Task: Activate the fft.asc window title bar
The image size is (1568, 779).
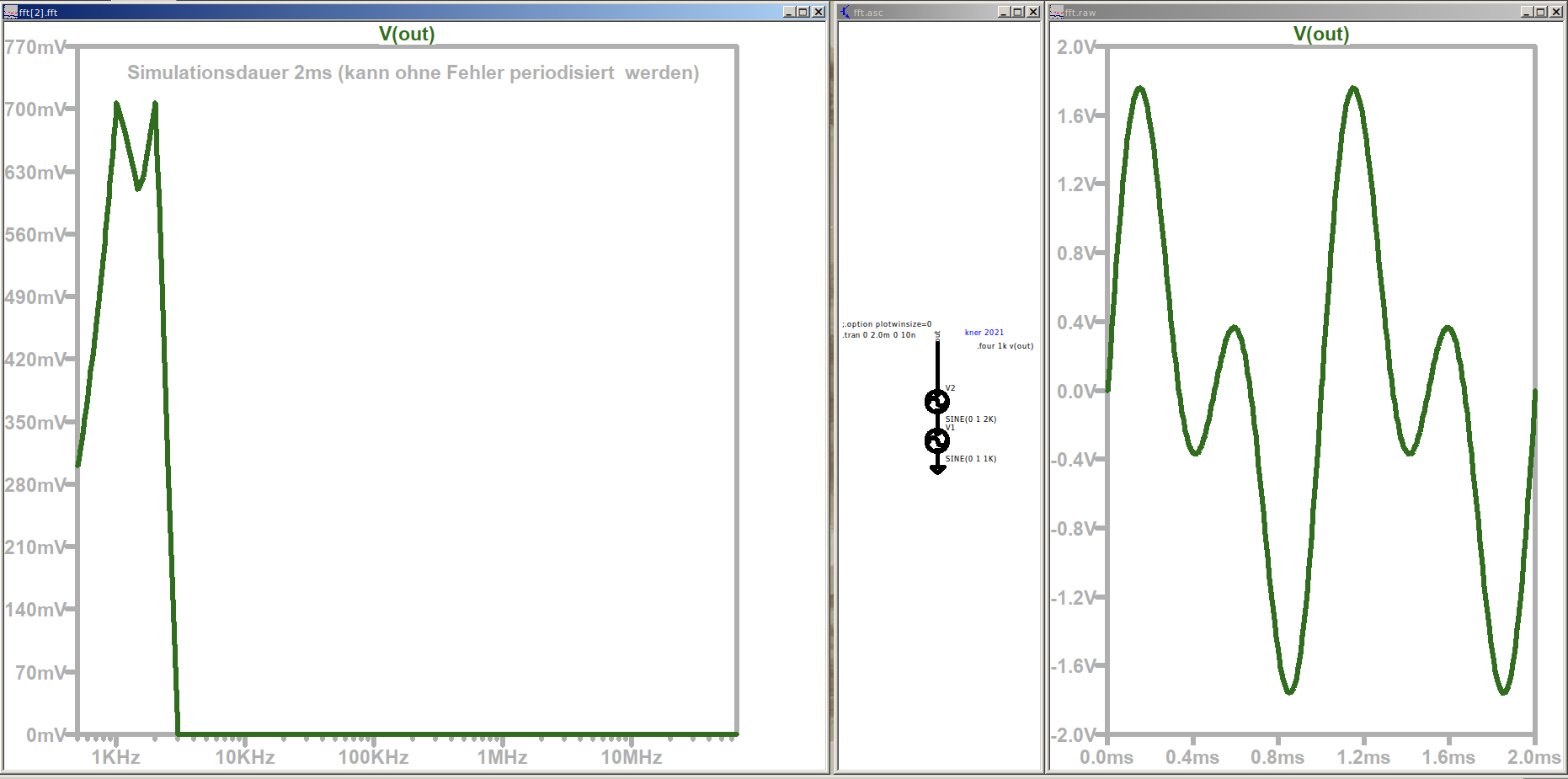Action: pyautogui.click(x=926, y=12)
